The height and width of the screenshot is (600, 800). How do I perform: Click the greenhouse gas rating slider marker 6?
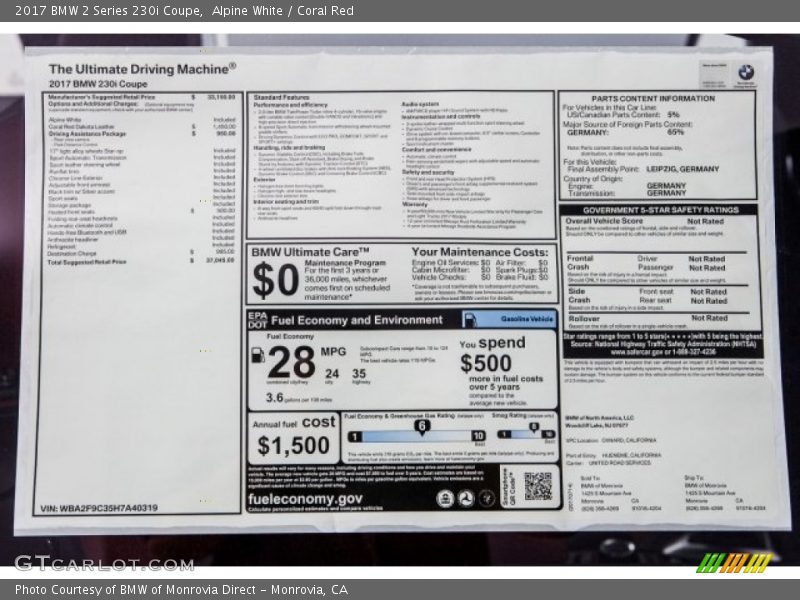[422, 426]
